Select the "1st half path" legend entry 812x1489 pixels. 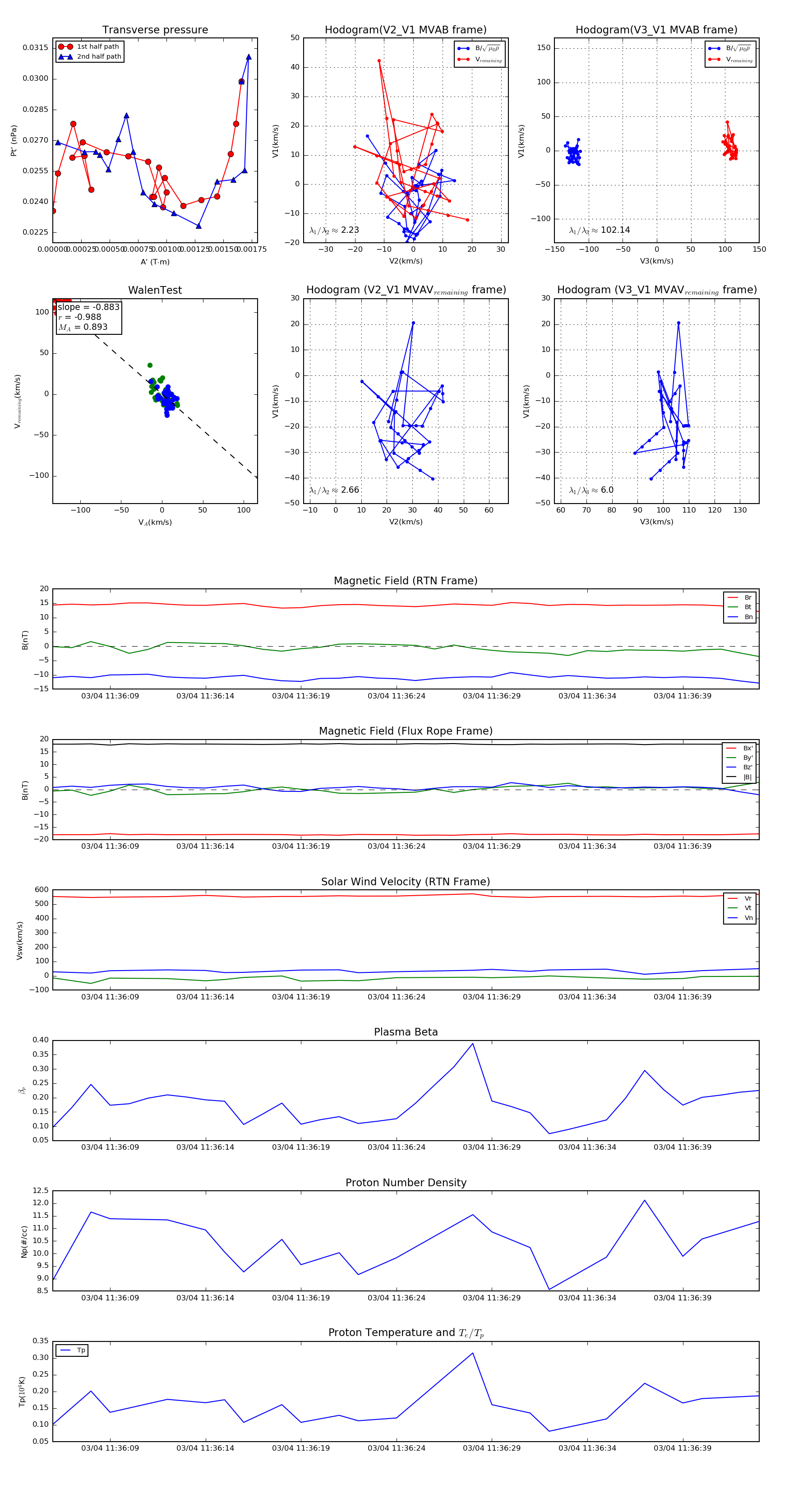coord(90,47)
